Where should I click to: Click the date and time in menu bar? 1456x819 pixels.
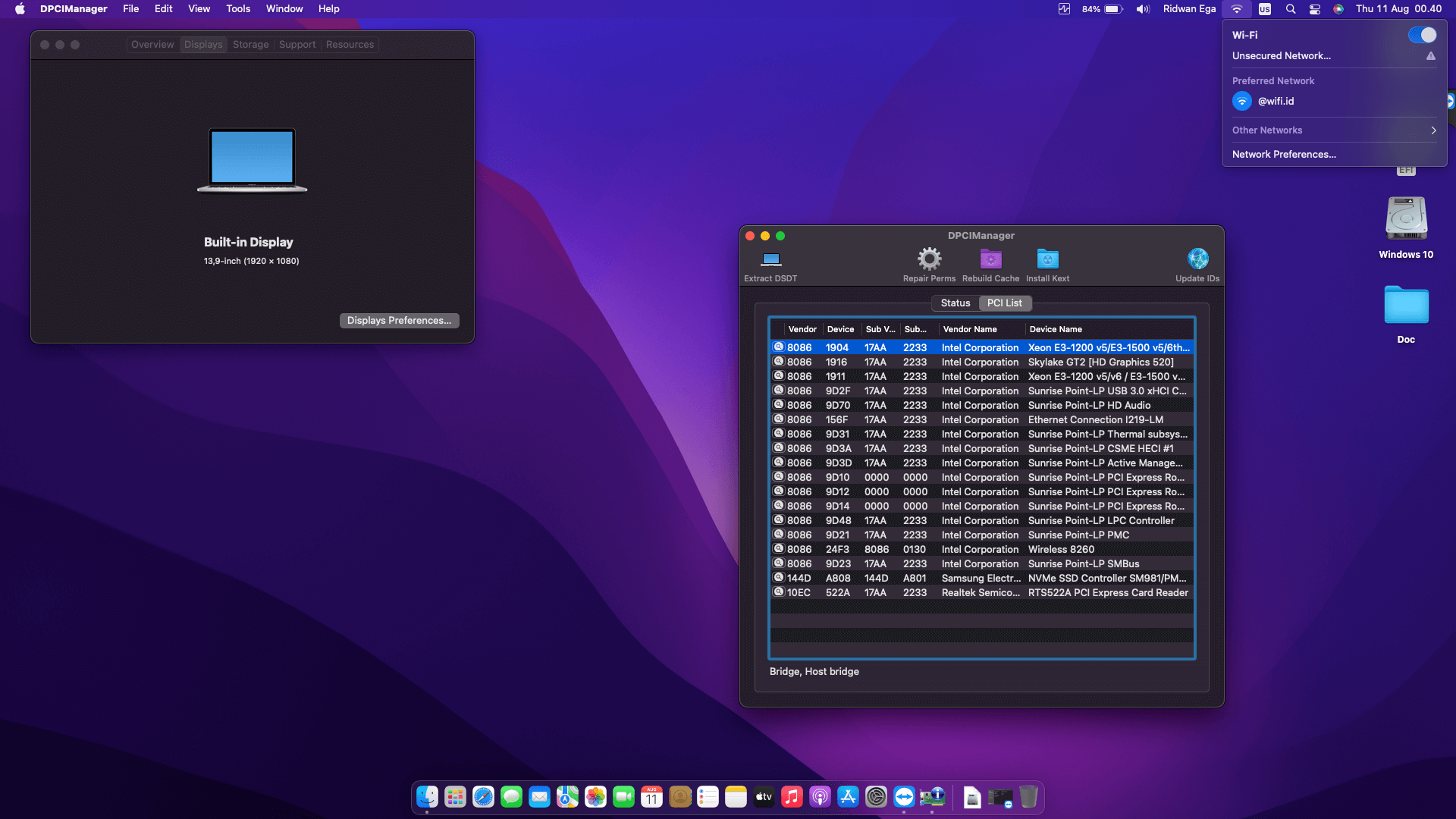click(1398, 9)
